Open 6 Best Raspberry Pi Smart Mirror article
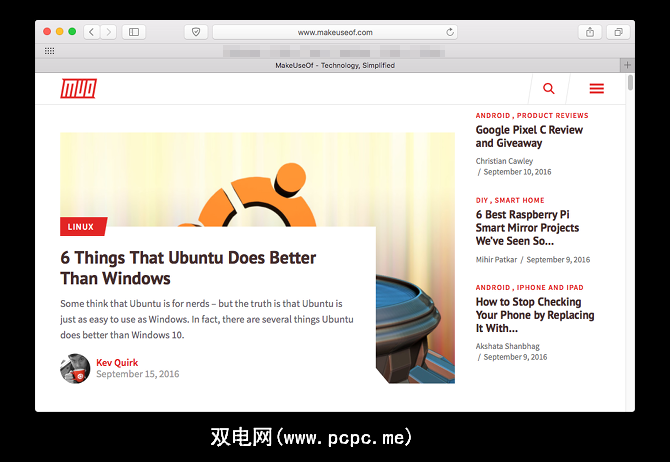Viewport: 670px width, 462px height. 527,228
